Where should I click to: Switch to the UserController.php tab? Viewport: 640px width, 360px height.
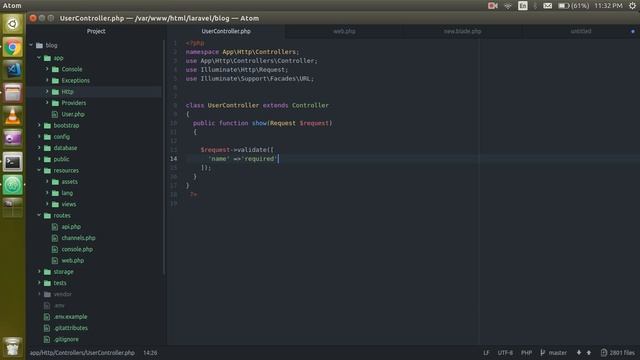pos(226,31)
